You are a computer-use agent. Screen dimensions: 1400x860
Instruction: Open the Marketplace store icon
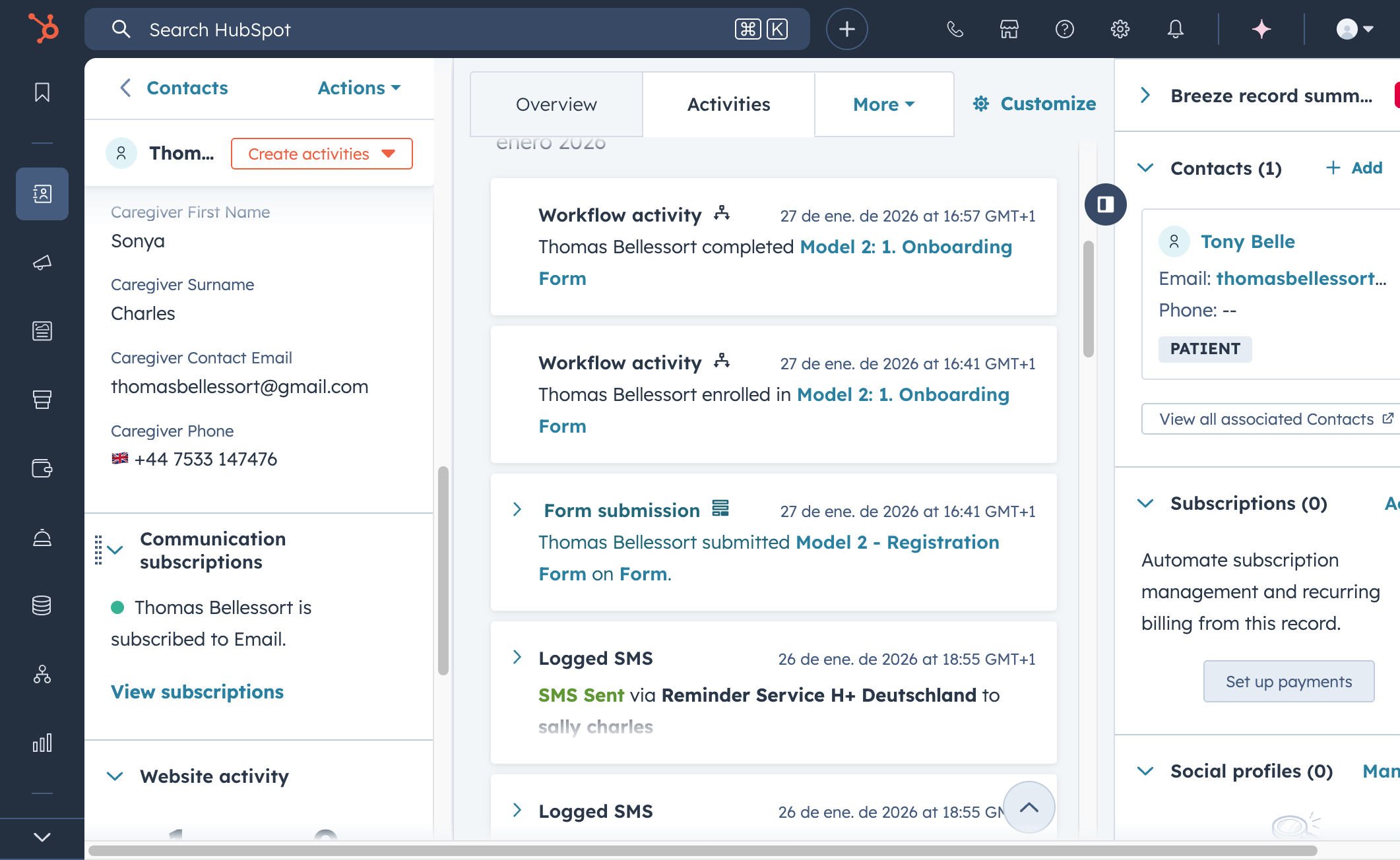(x=1009, y=29)
